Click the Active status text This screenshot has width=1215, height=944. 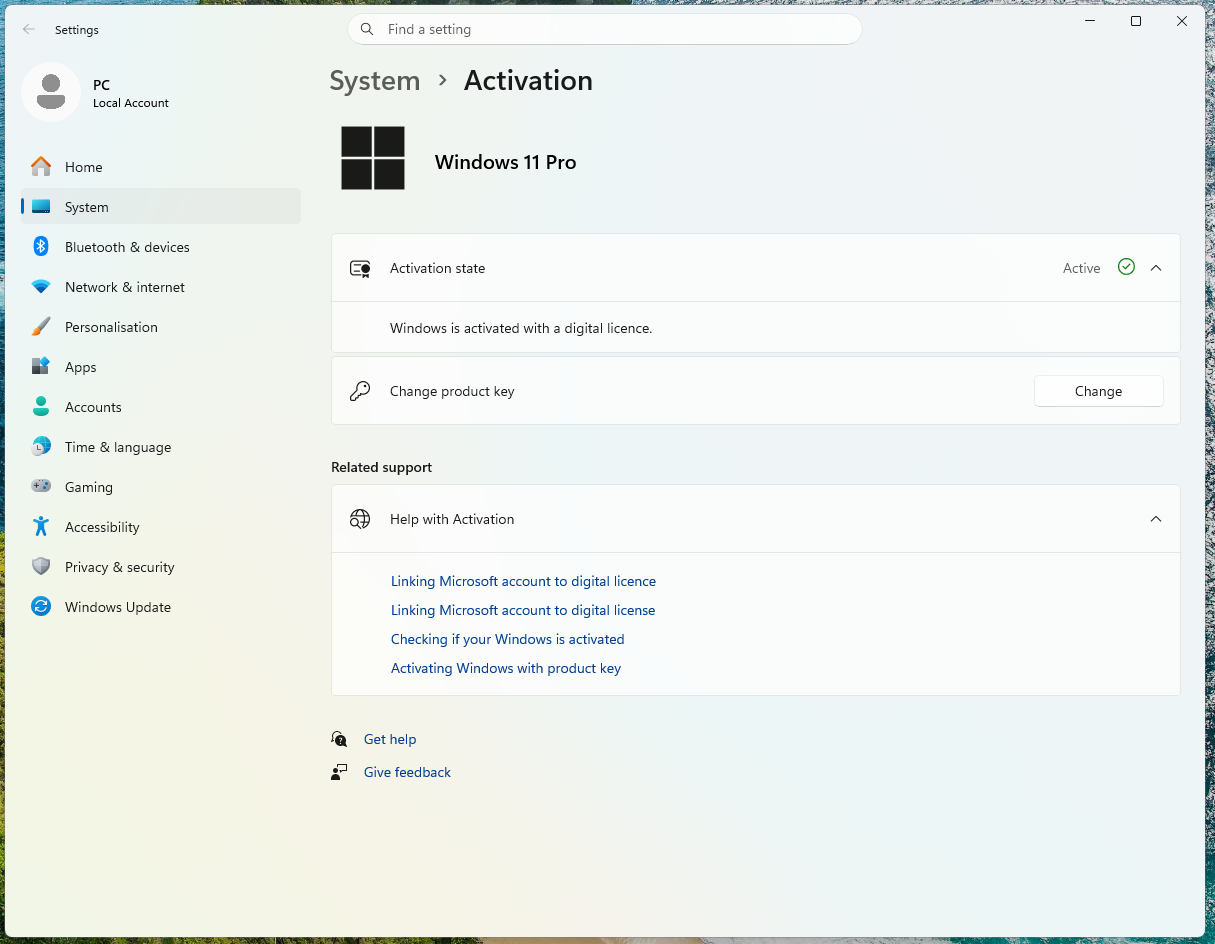pyautogui.click(x=1081, y=268)
